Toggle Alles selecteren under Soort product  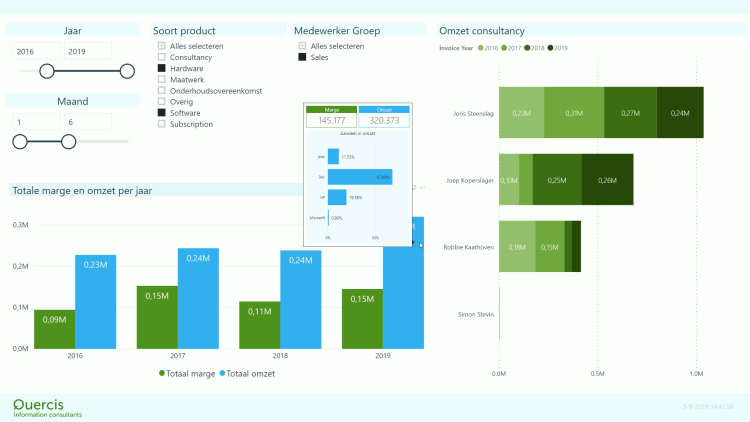pos(162,47)
